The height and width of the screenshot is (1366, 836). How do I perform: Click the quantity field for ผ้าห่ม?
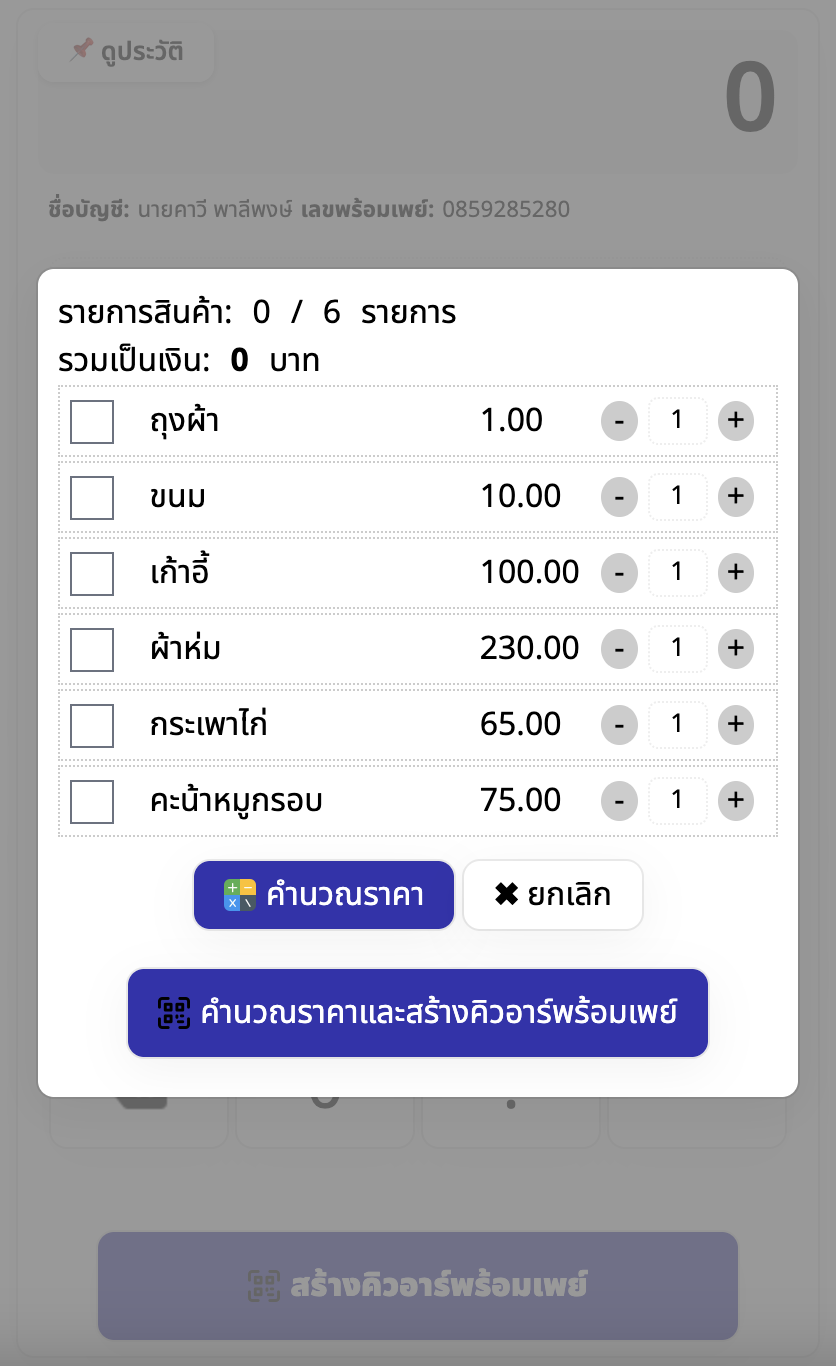[x=677, y=649]
